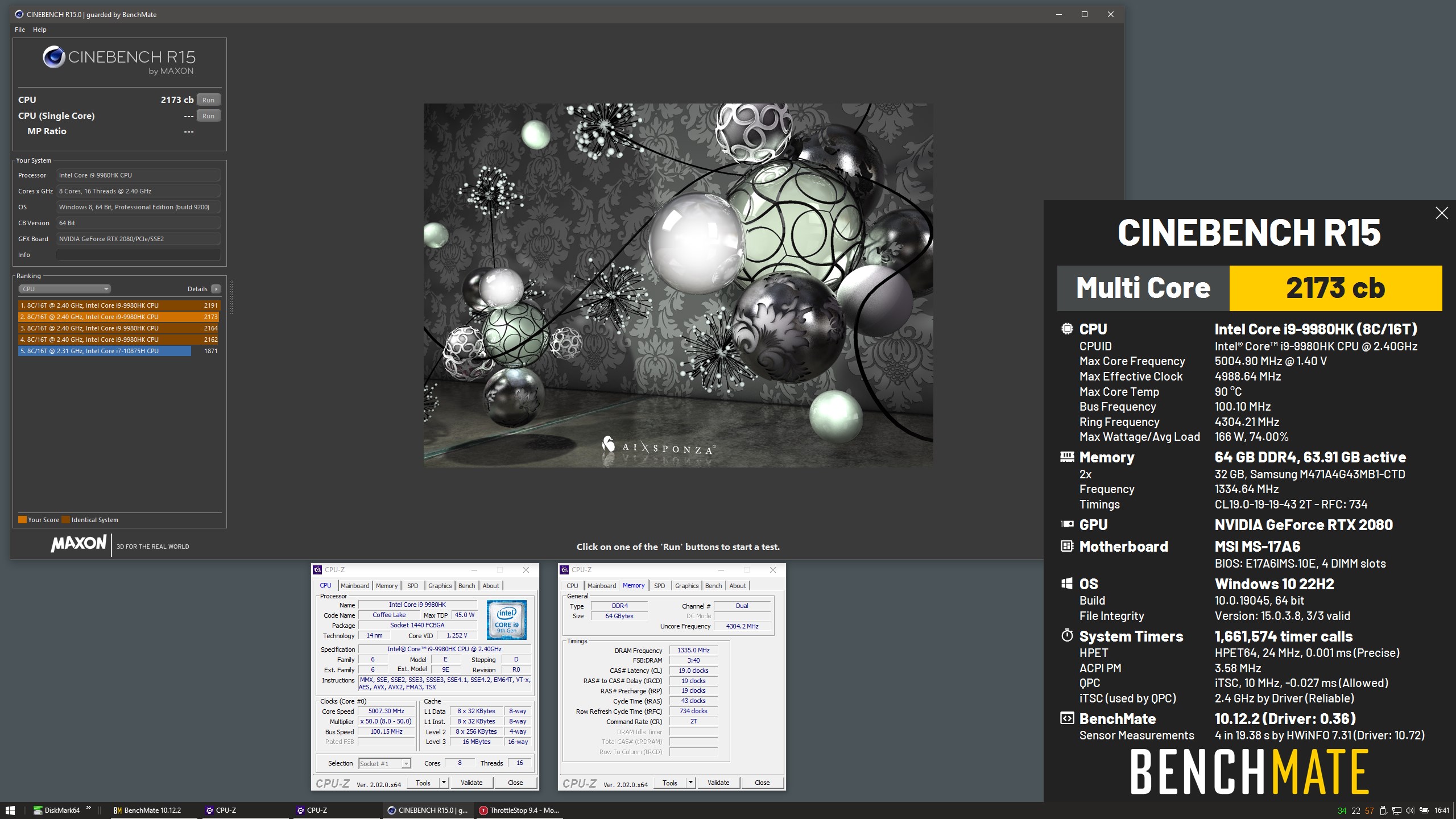Viewport: 1456px width, 819px height.
Task: Open the Windows Start menu
Action: point(10,810)
